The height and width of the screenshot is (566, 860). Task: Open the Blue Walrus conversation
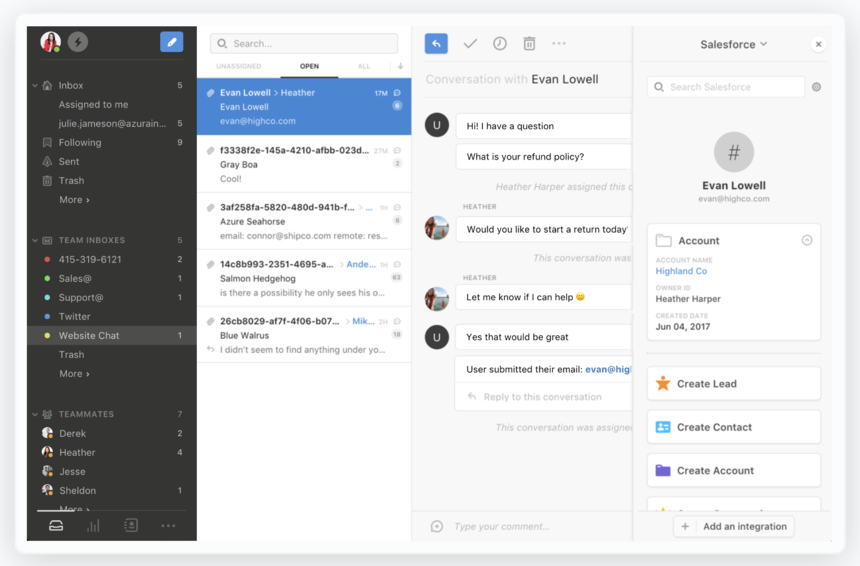tap(304, 335)
